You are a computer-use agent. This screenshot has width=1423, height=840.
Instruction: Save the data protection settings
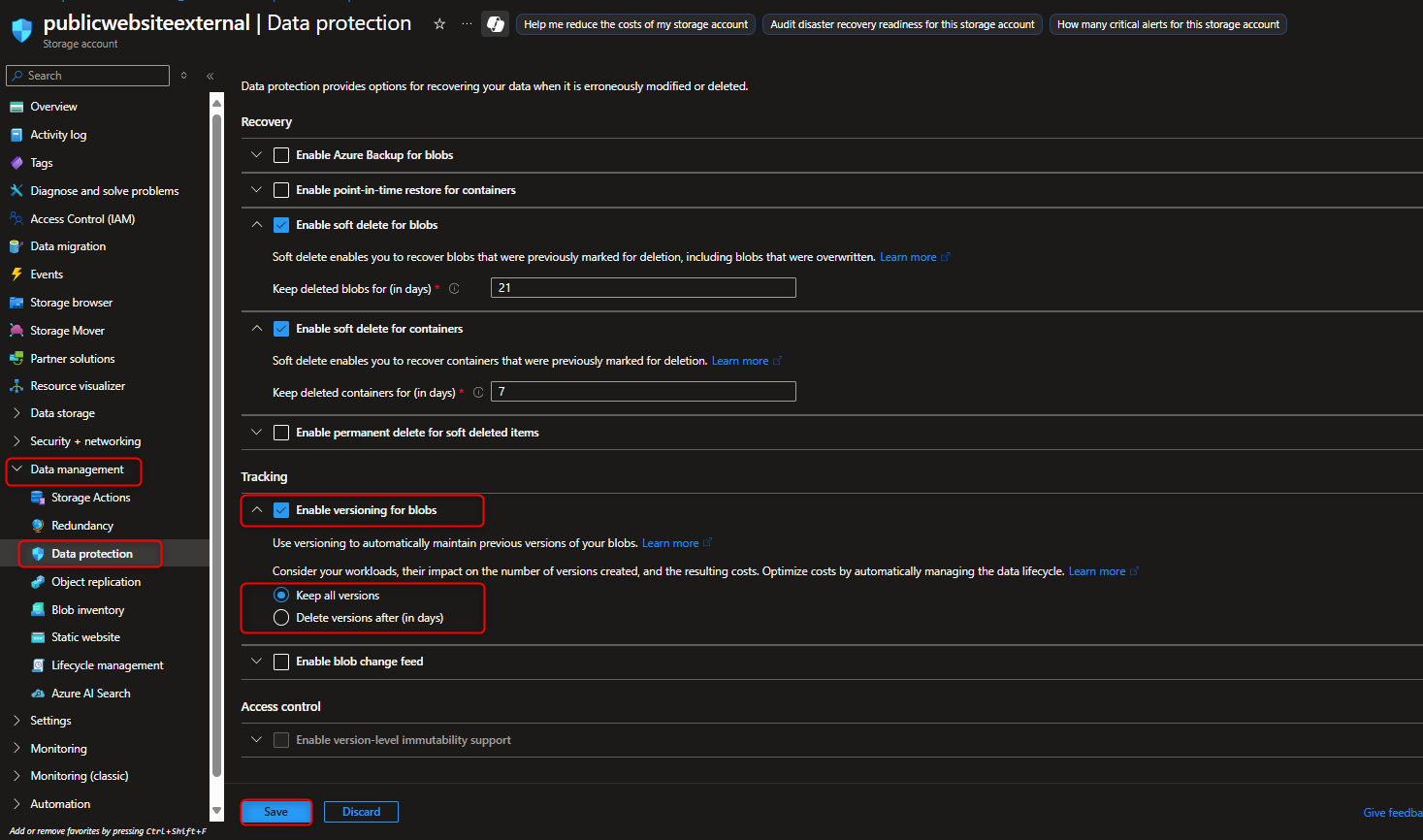[275, 812]
